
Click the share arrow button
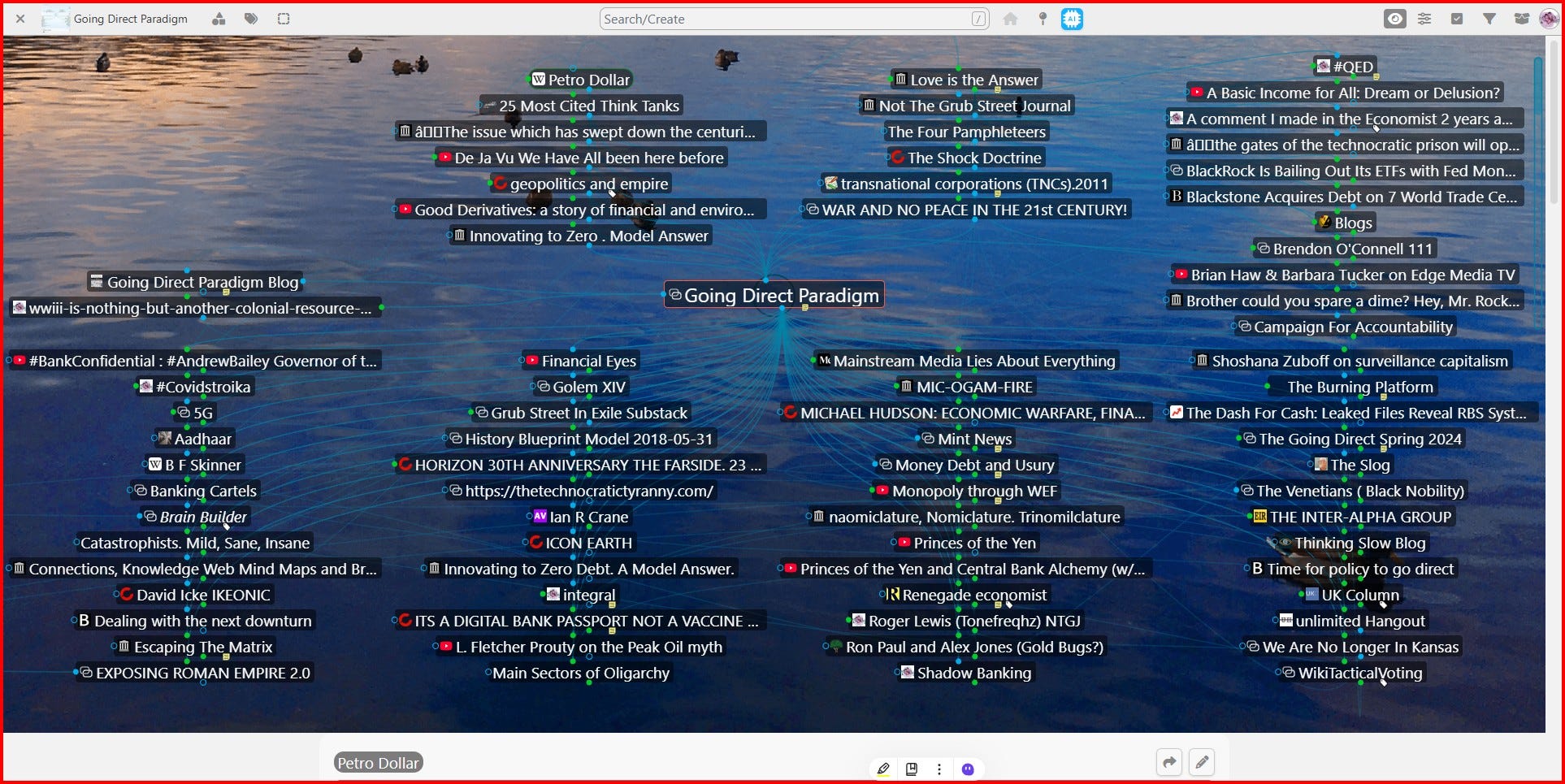[1169, 762]
